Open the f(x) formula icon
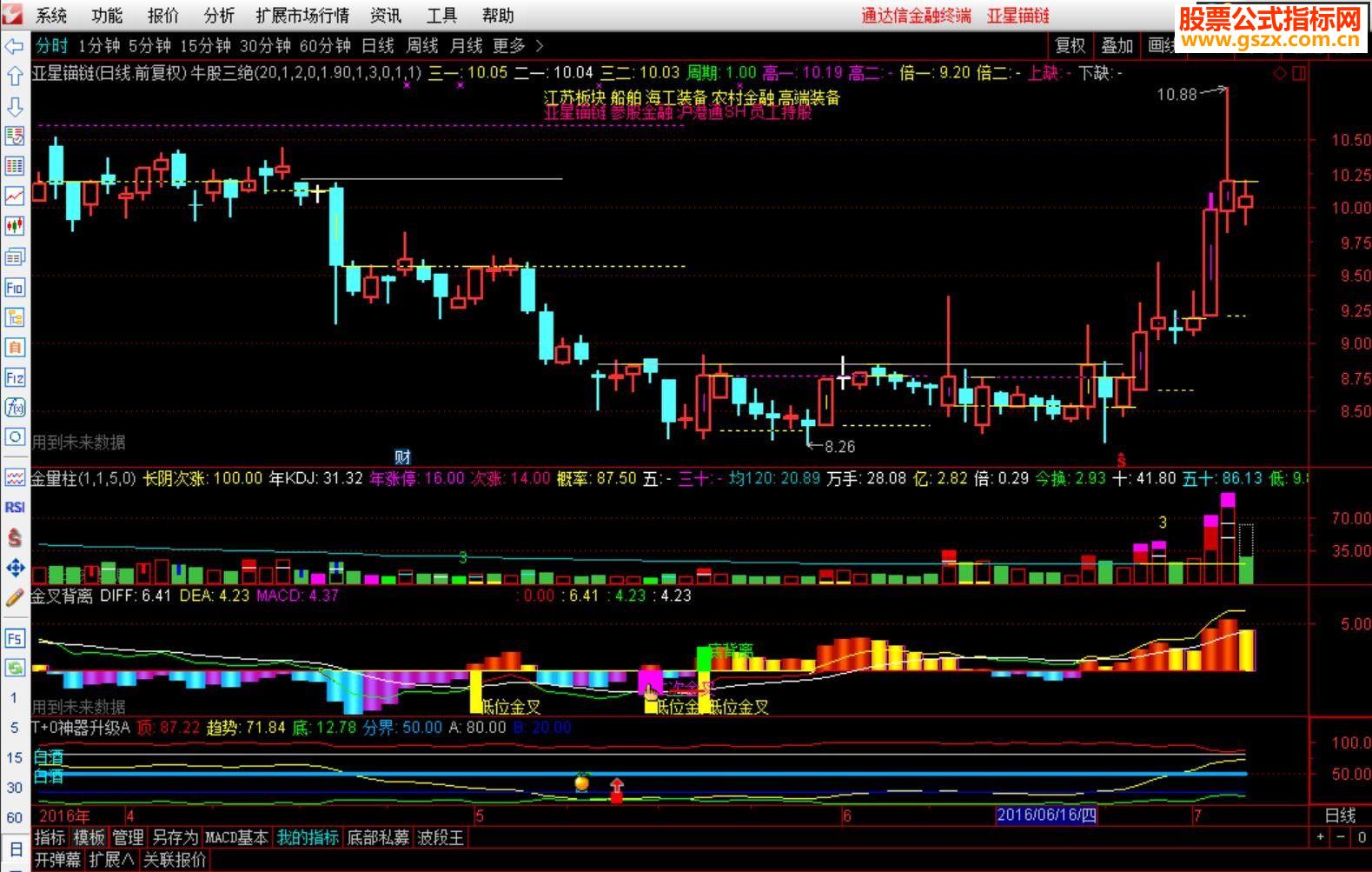 click(15, 407)
